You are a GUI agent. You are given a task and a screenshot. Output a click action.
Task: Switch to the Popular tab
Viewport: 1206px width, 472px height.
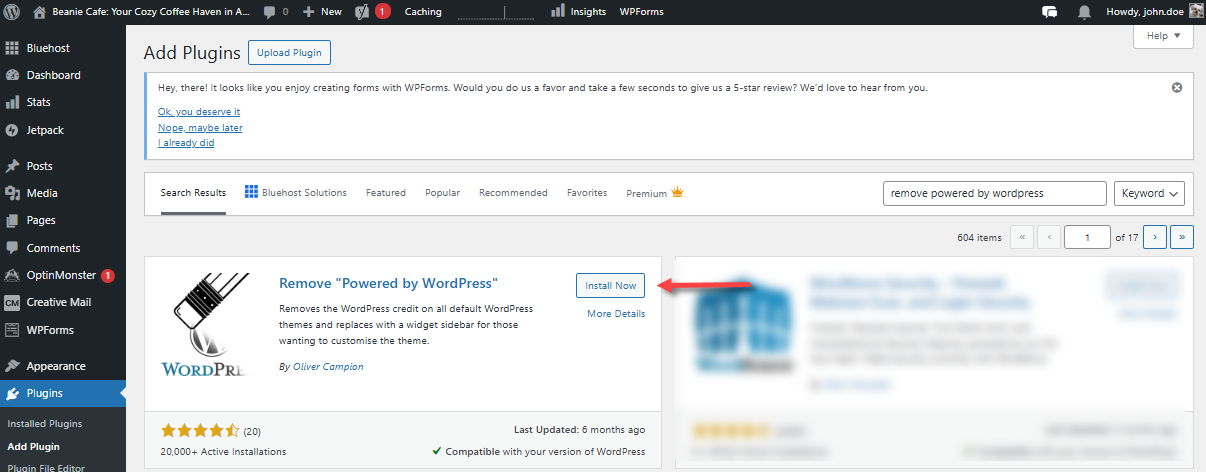tap(442, 193)
